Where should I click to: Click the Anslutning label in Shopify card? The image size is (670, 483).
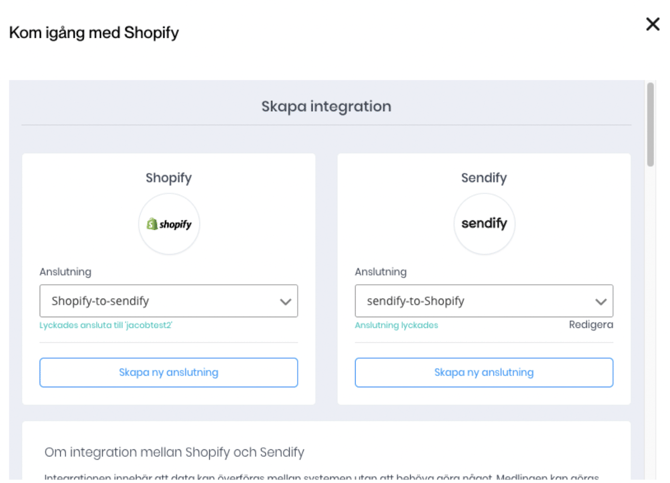coord(65,272)
